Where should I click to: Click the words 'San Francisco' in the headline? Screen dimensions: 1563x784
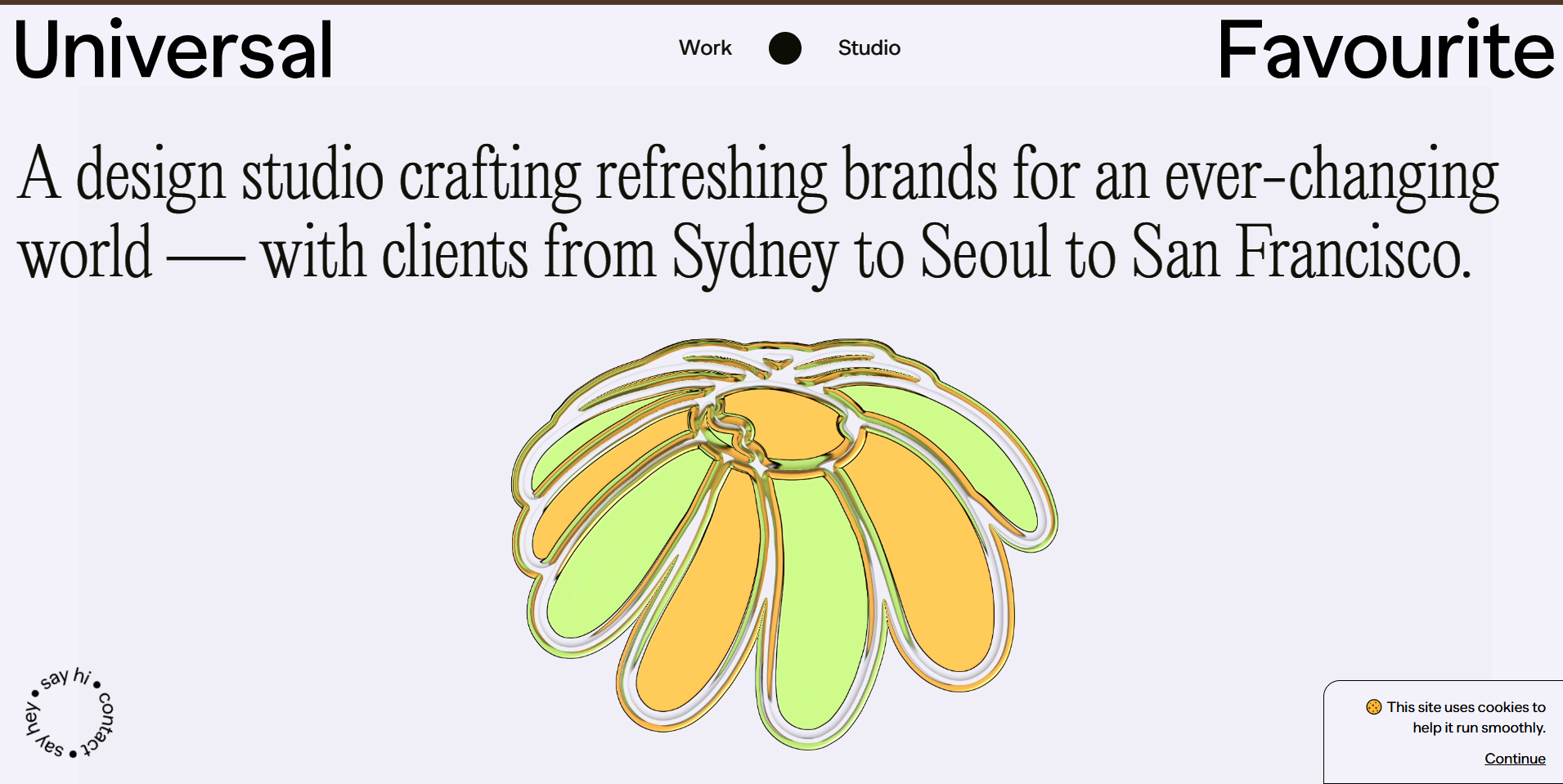click(1300, 253)
